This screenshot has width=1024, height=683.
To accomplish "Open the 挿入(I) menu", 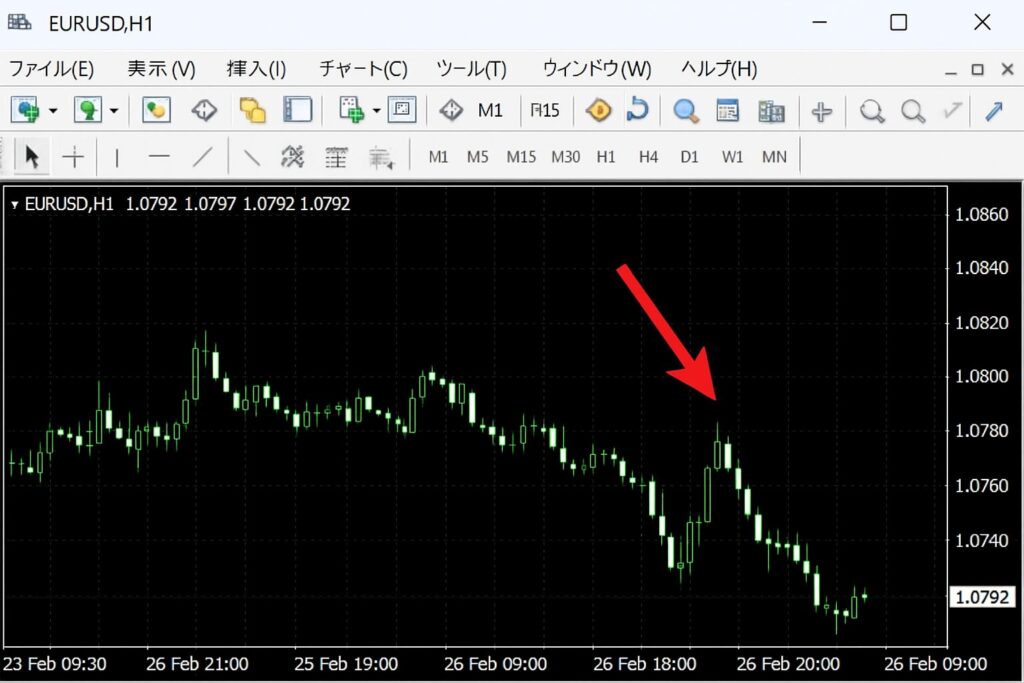I will [x=256, y=69].
